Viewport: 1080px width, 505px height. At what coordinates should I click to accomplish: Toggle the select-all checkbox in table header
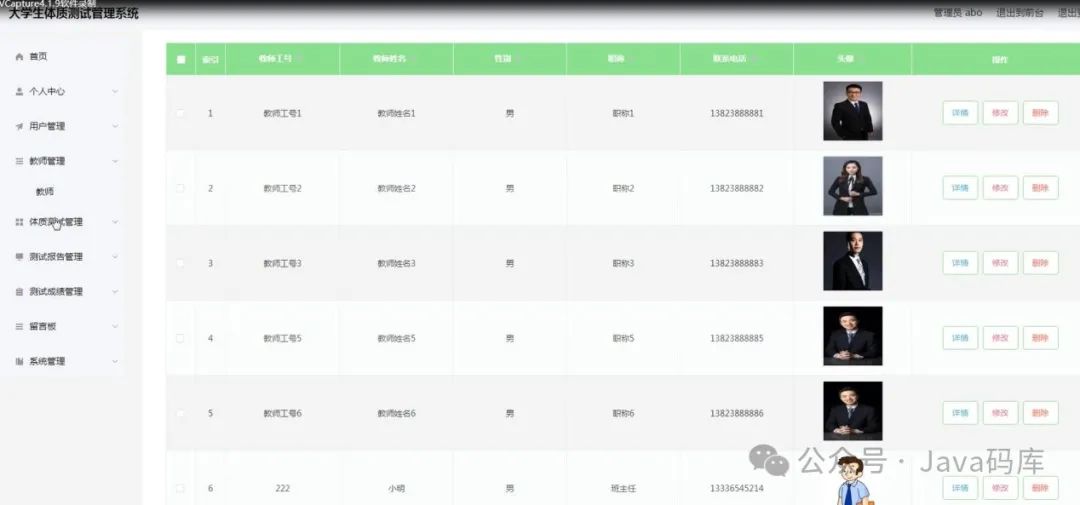(180, 59)
